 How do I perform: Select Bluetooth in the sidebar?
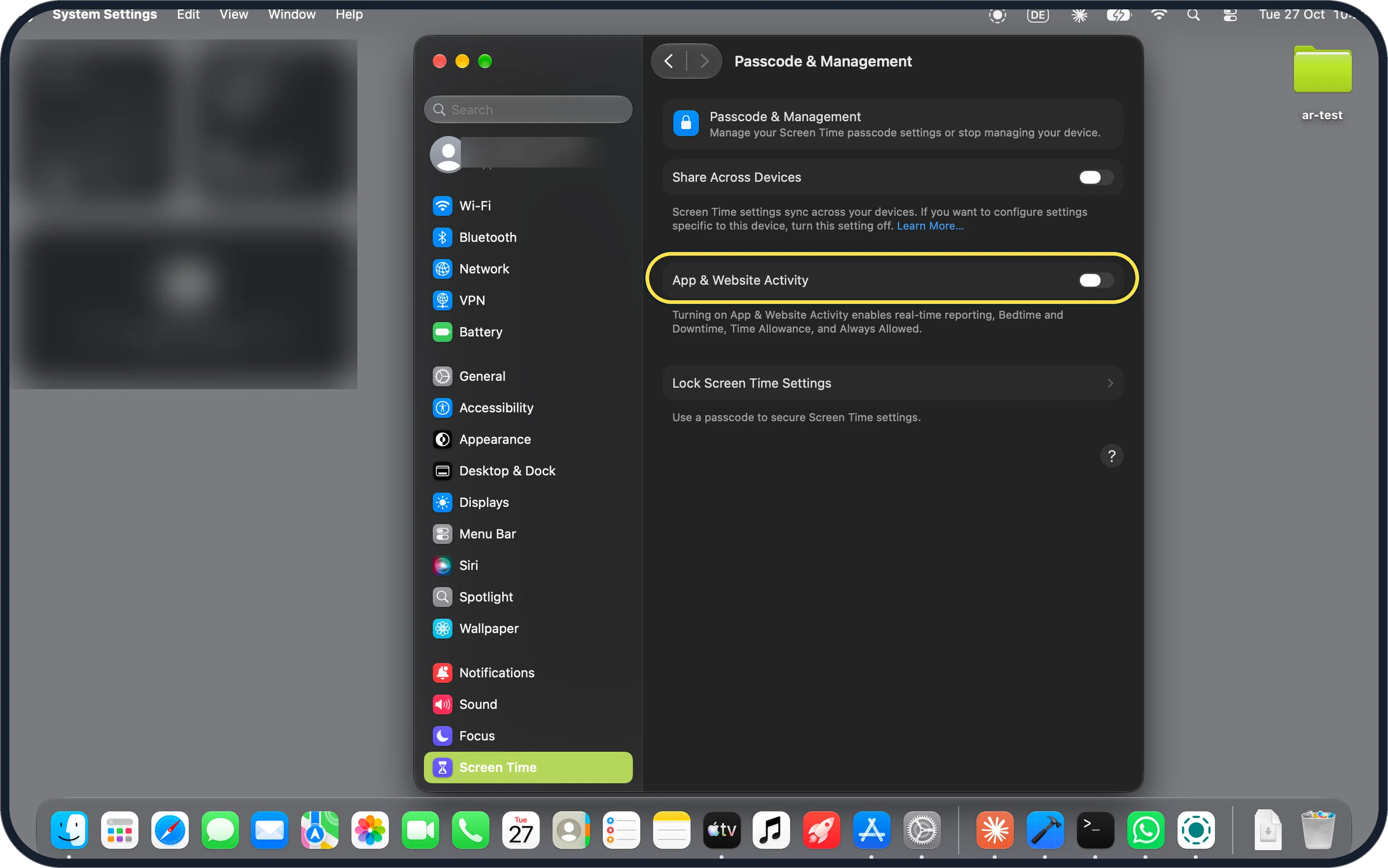point(528,237)
